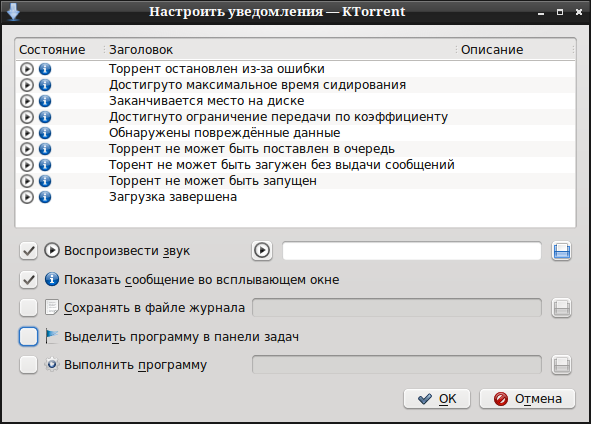Sort by 'Состояние' column header
591x424 pixels.
[52, 50]
